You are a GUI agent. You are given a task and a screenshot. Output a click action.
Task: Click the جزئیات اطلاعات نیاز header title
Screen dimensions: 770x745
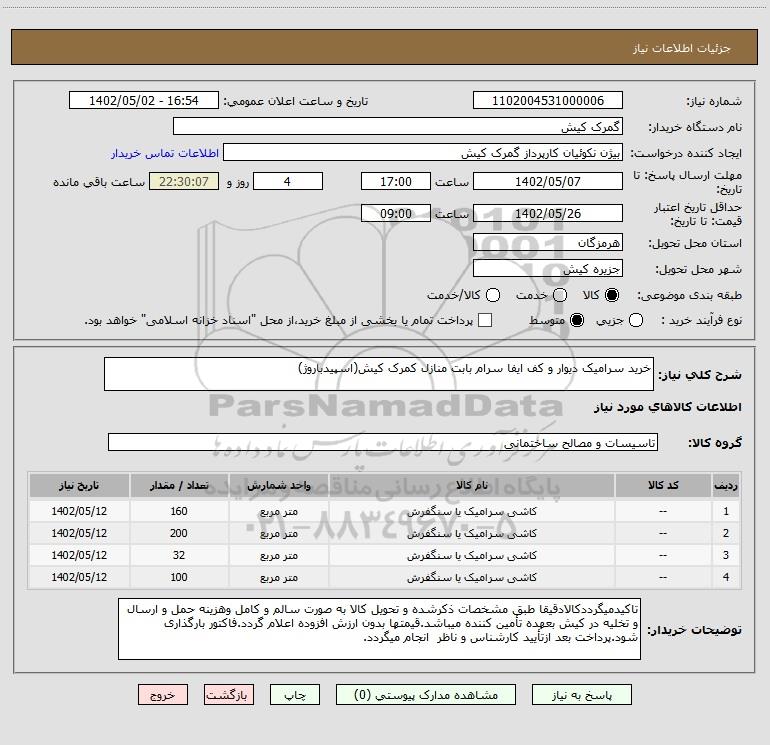[681, 48]
